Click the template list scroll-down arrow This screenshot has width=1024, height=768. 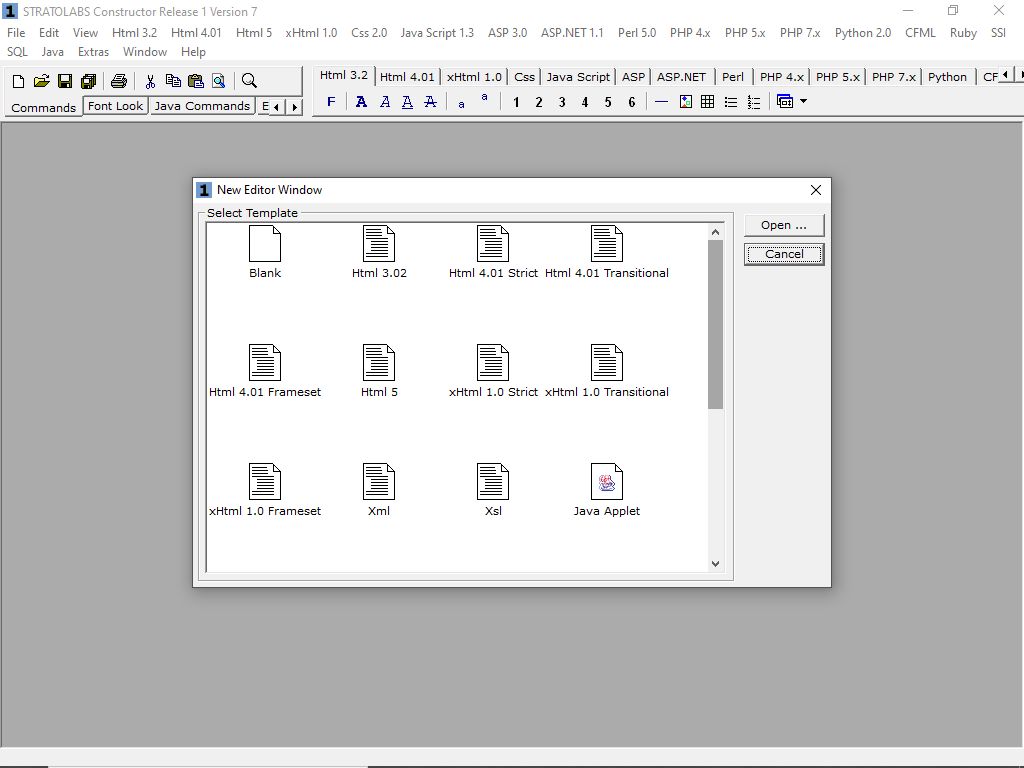click(x=715, y=564)
